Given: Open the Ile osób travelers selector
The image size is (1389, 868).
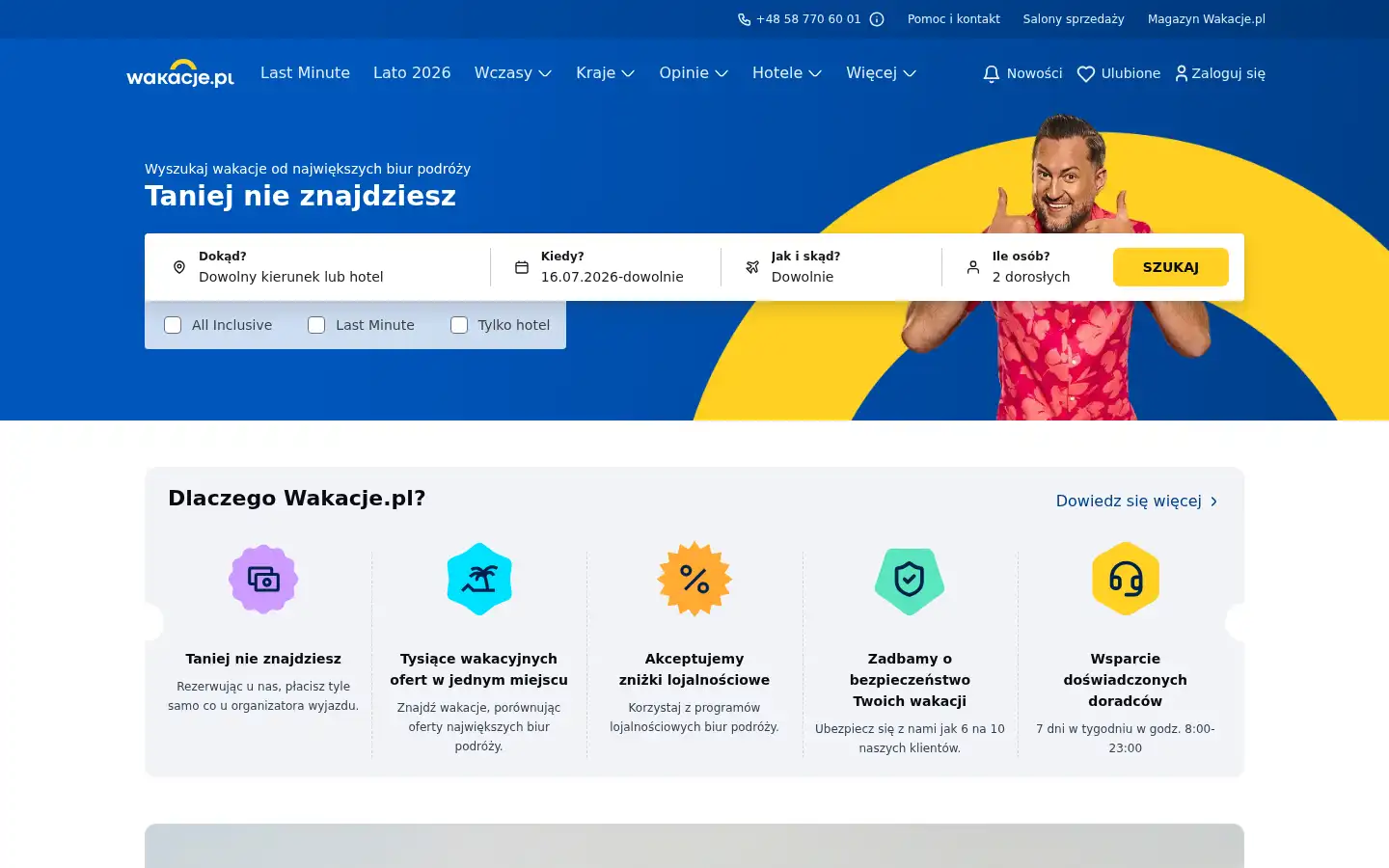Looking at the screenshot, I should [1026, 267].
